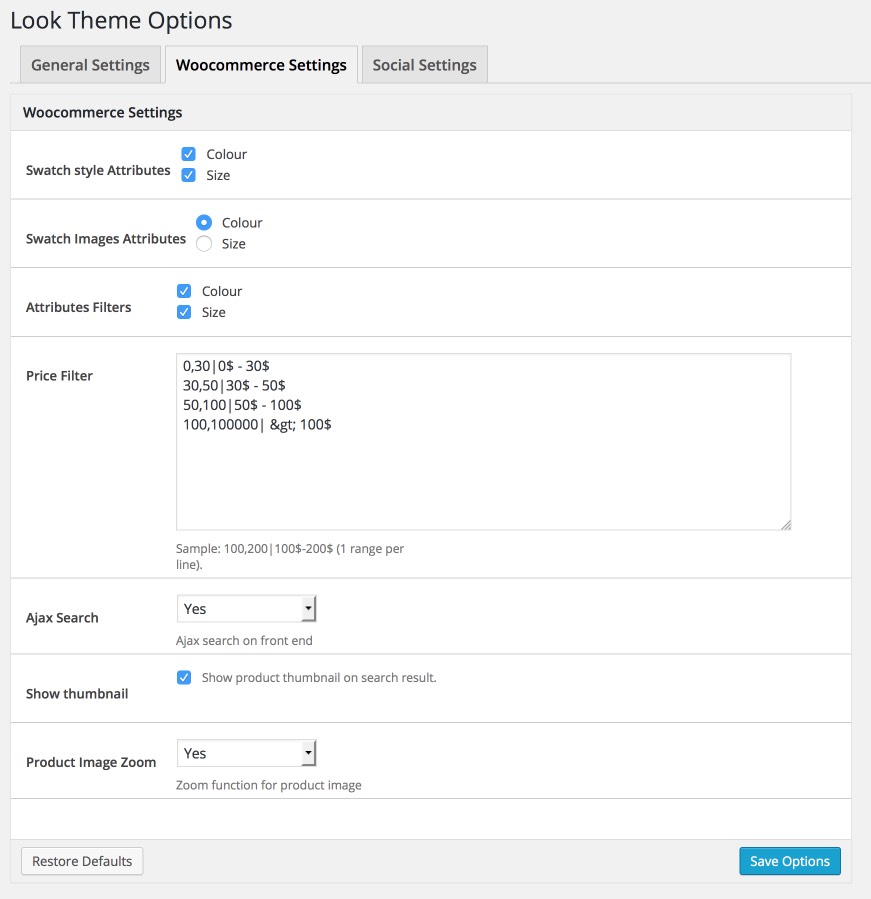
Task: Select Size radio for Swatch Images Attributes
Action: (x=204, y=244)
